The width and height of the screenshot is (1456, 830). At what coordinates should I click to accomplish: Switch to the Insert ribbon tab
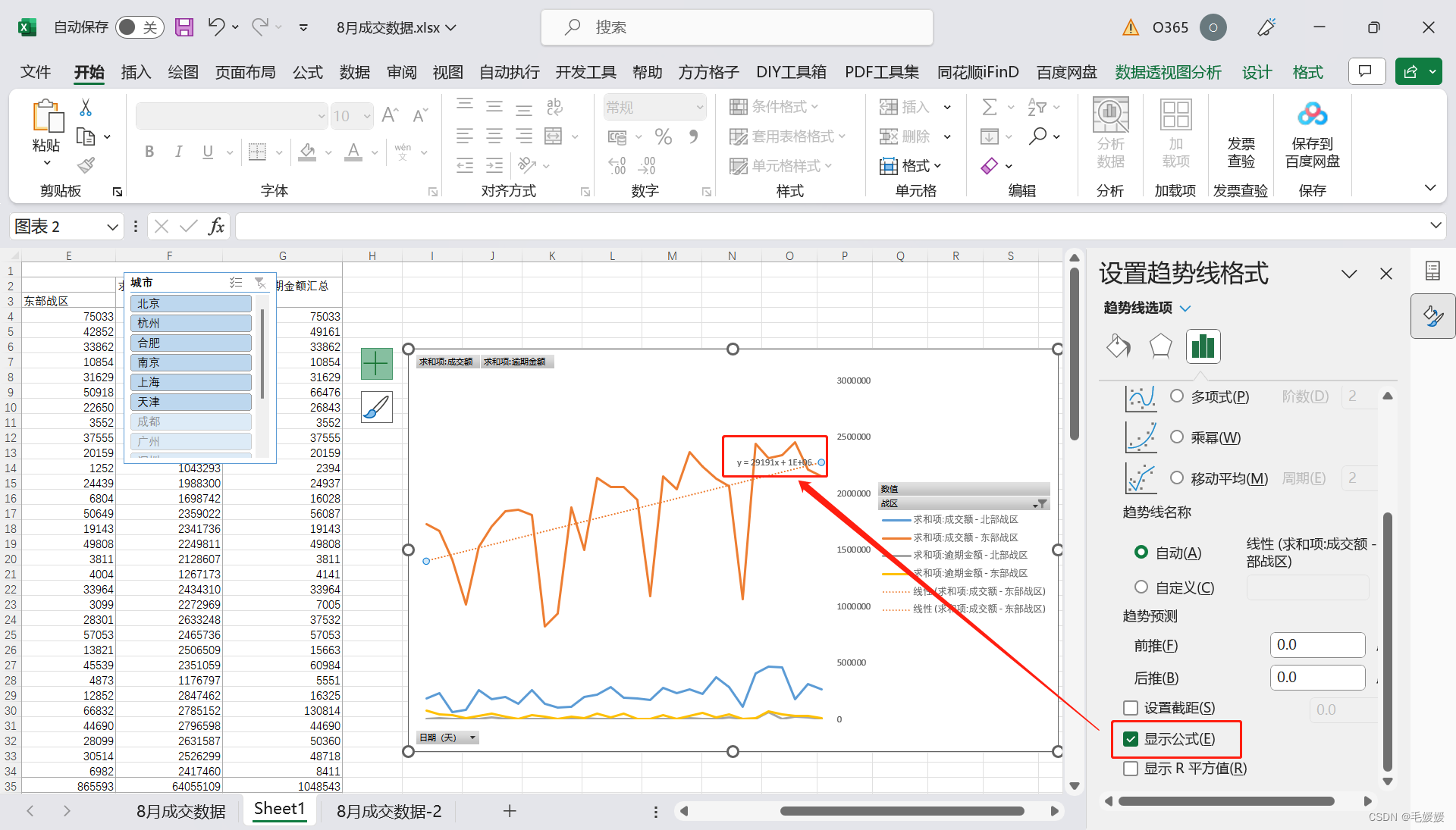coord(136,72)
